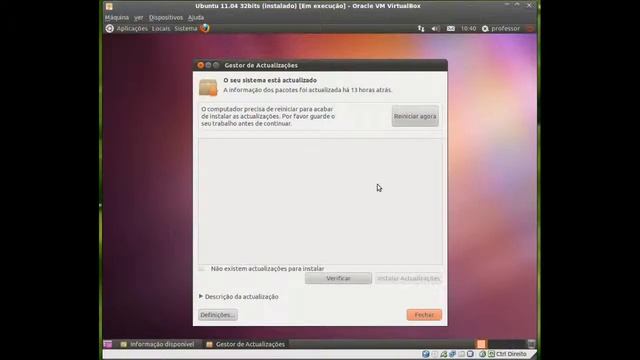Click the show desktop icon in bottom panel

(x=108, y=344)
